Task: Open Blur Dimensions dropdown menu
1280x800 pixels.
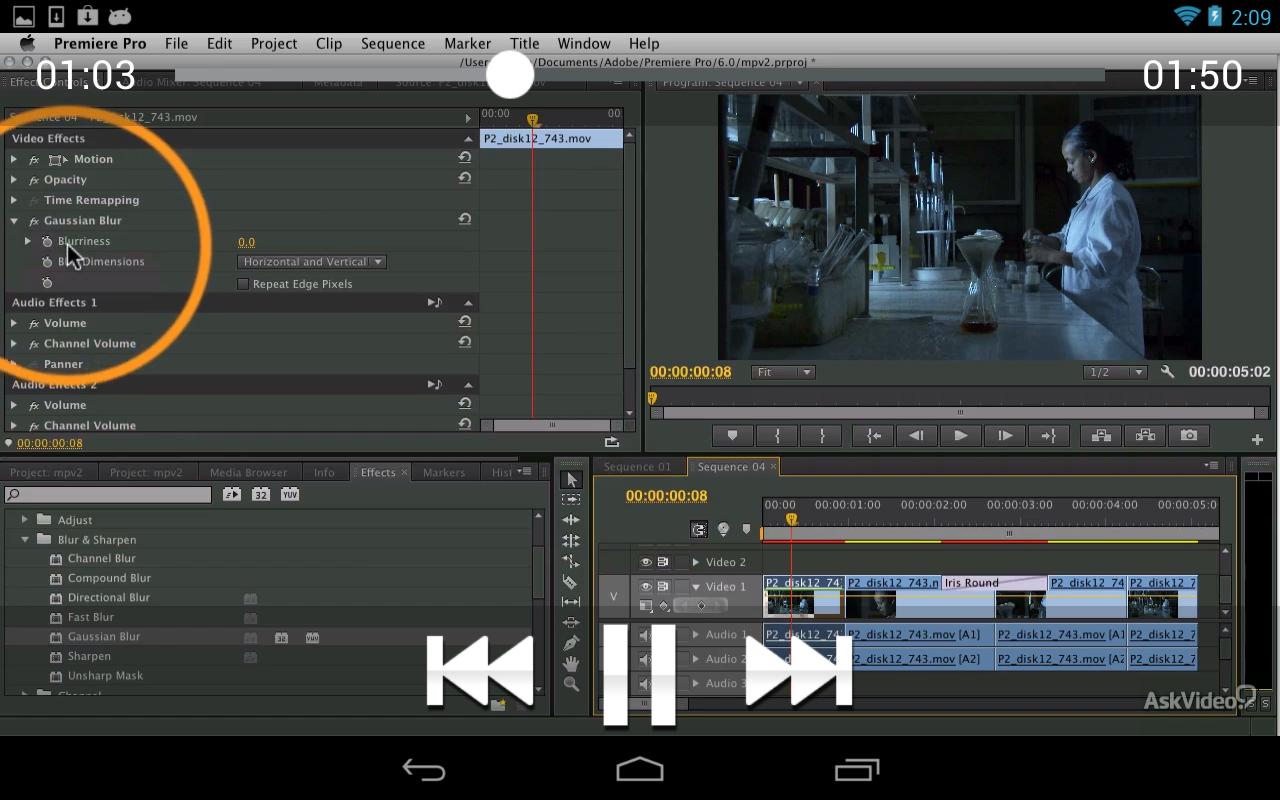Action: [311, 262]
